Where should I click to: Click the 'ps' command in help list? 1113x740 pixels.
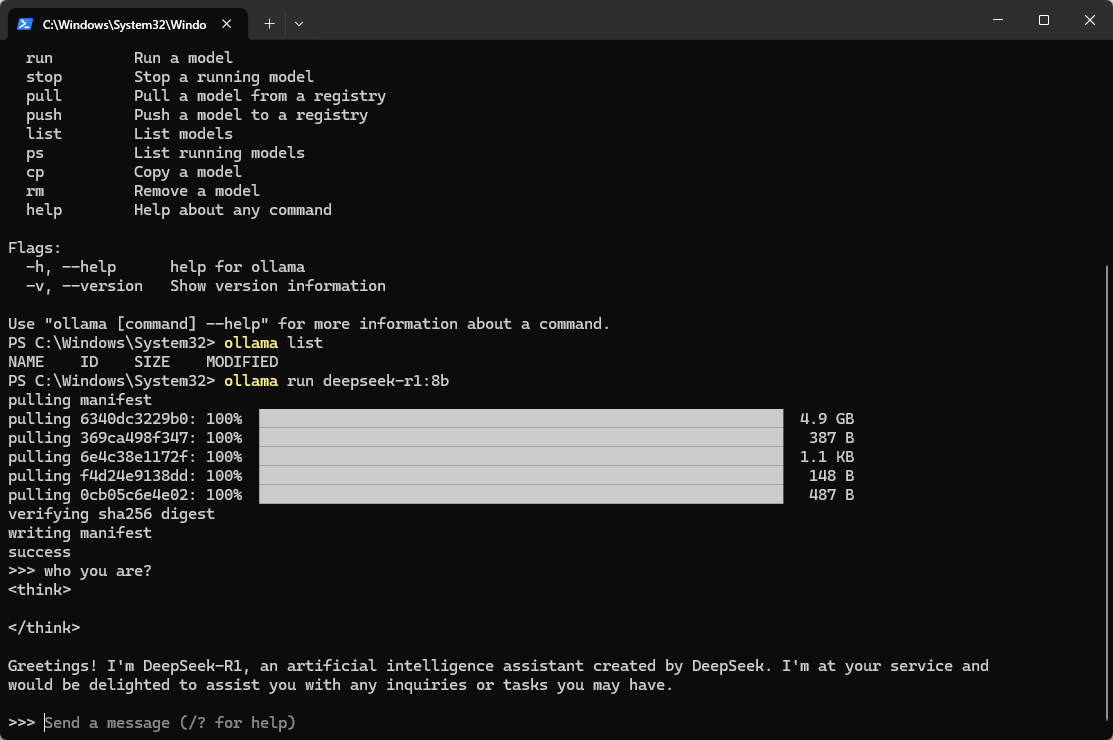[35, 153]
